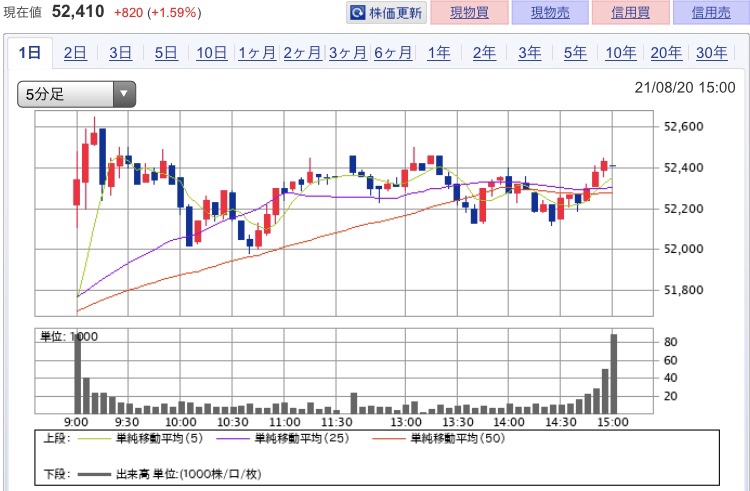The height and width of the screenshot is (491, 750).
Task: Switch to the 5日 chart tab
Action: [166, 53]
